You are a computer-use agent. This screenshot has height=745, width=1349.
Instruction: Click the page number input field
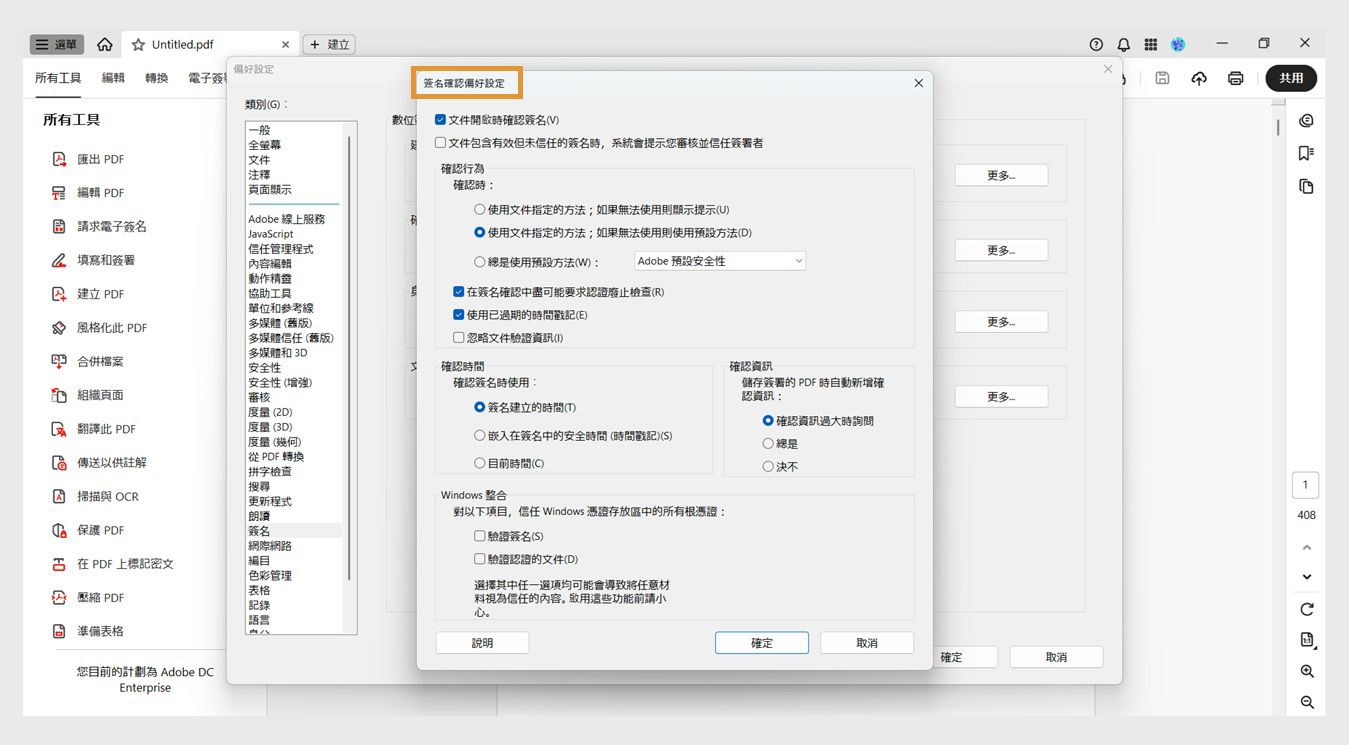[x=1306, y=484]
